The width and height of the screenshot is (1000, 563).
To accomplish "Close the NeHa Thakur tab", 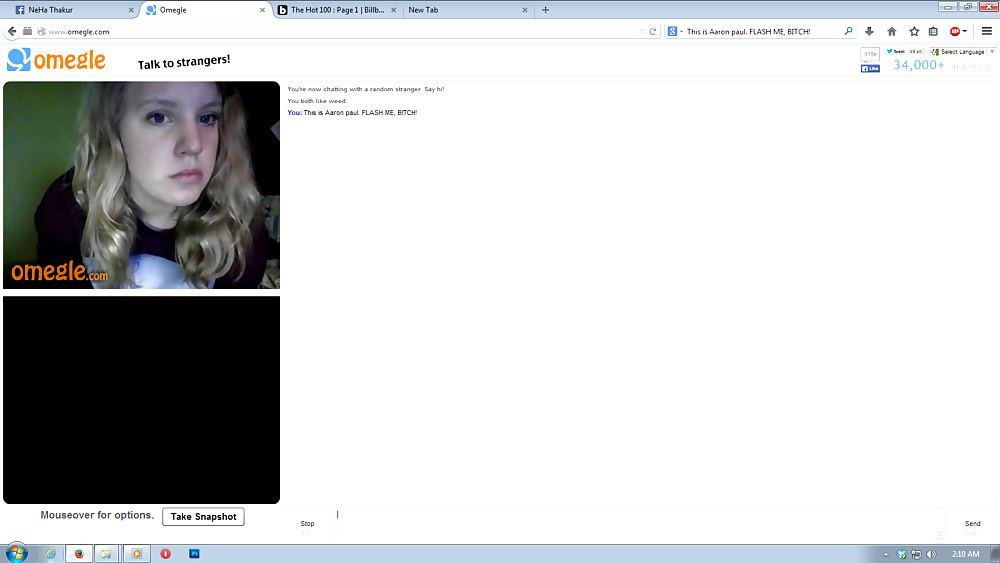I will (131, 10).
